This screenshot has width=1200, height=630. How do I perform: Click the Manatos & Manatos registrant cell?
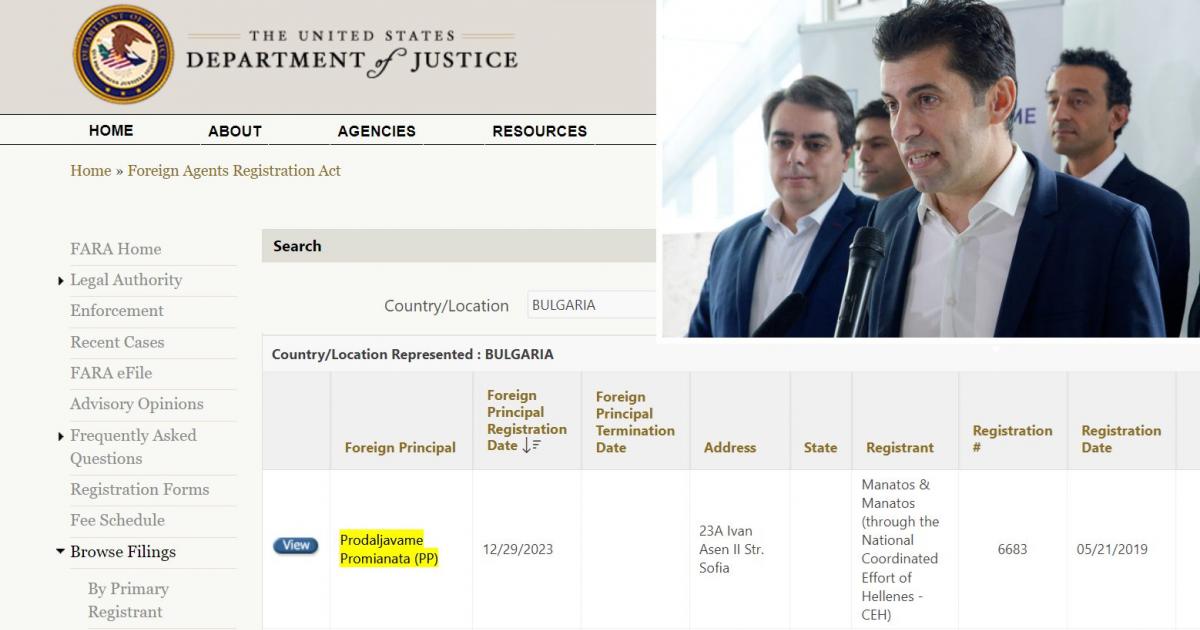[x=901, y=549]
